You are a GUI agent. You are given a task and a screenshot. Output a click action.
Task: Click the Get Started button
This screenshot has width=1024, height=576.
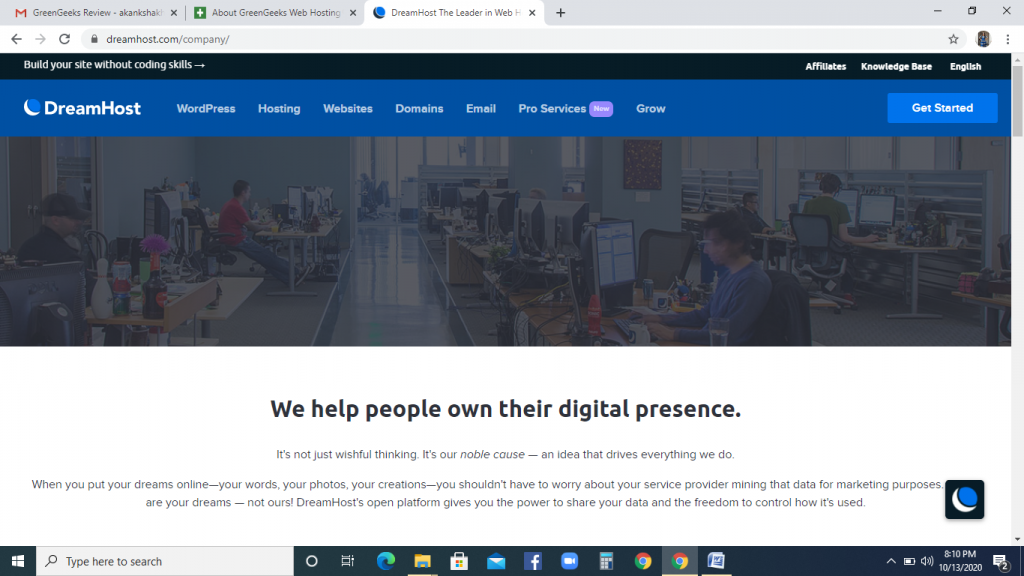point(942,108)
